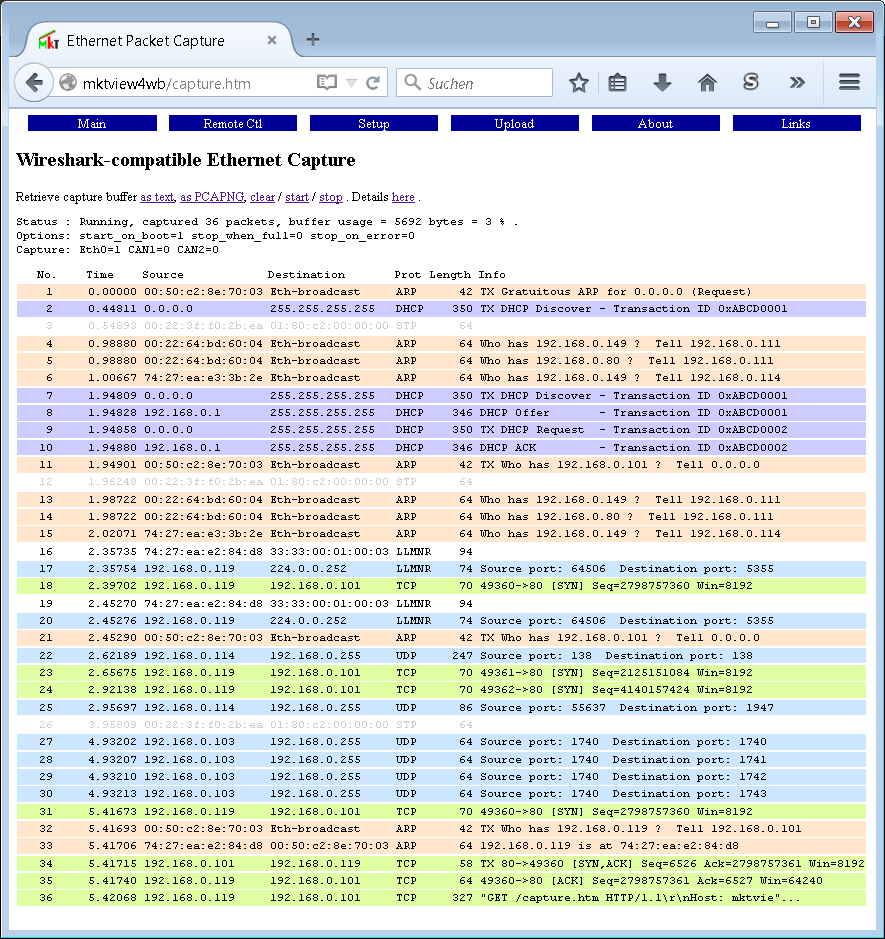Select greyed STP packet 3 row
The image size is (885, 939).
point(441,326)
